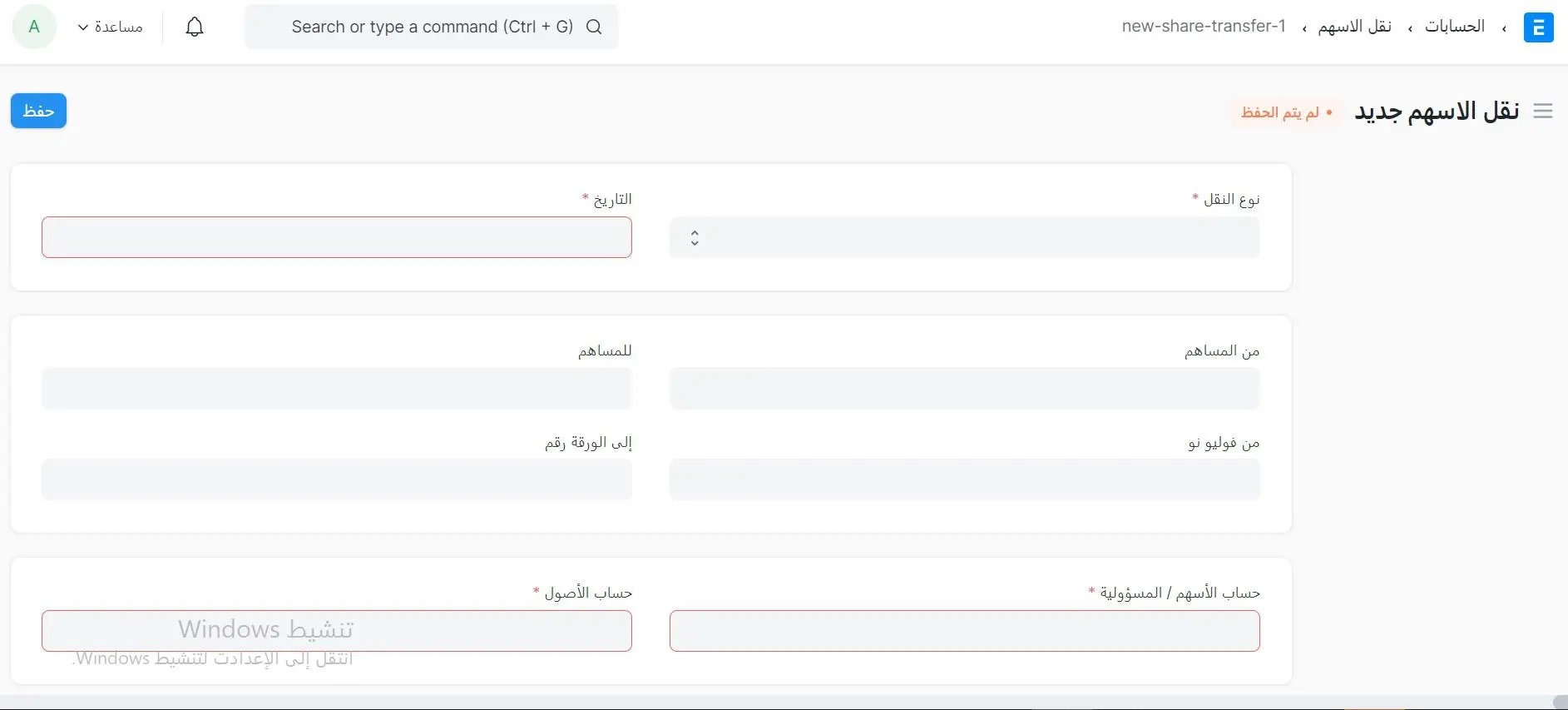
Task: Click the horizontal scrollbar handle at bottom
Action: pyautogui.click(x=1560, y=703)
